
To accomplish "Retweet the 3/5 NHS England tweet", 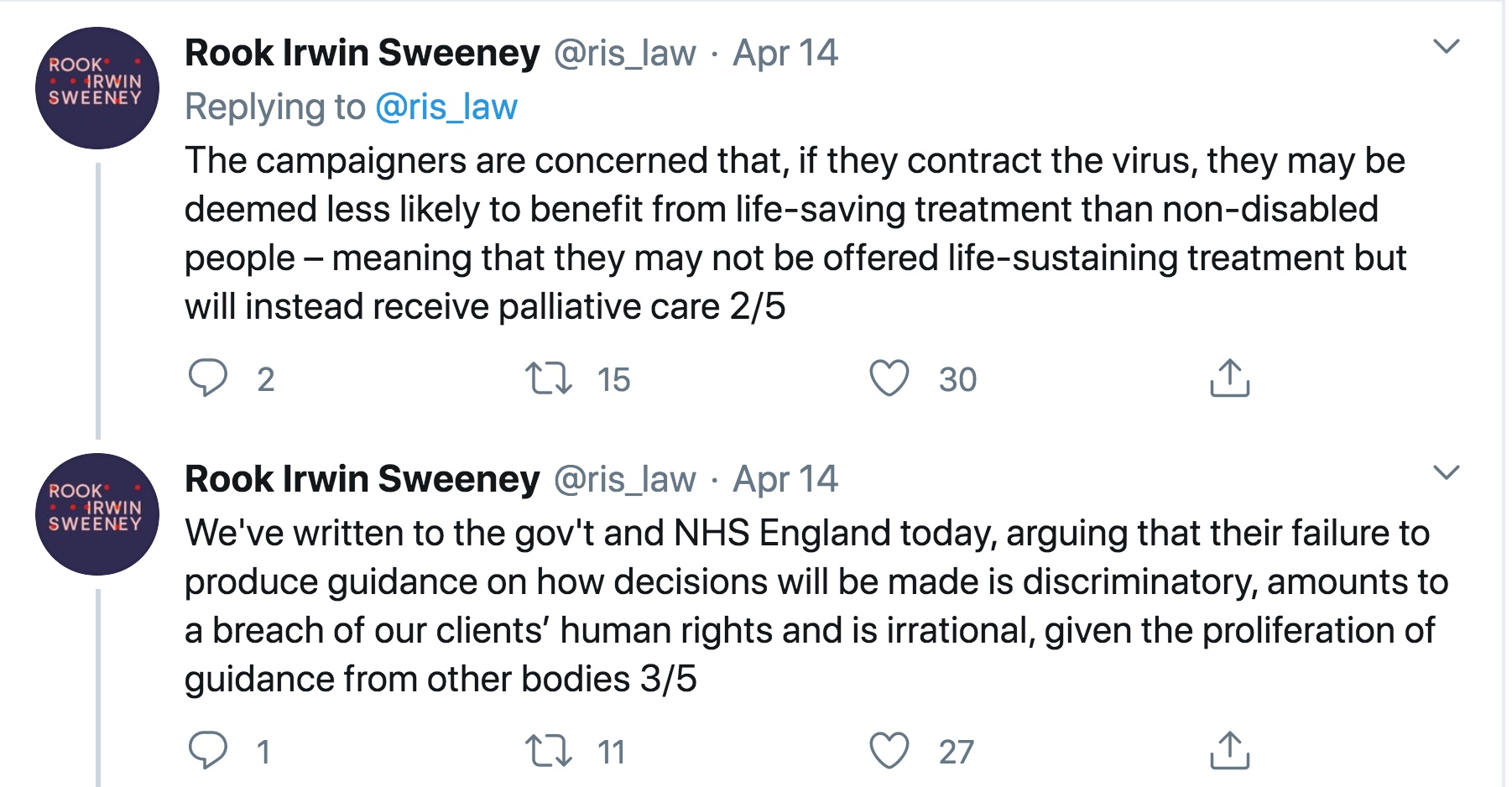I will point(549,751).
